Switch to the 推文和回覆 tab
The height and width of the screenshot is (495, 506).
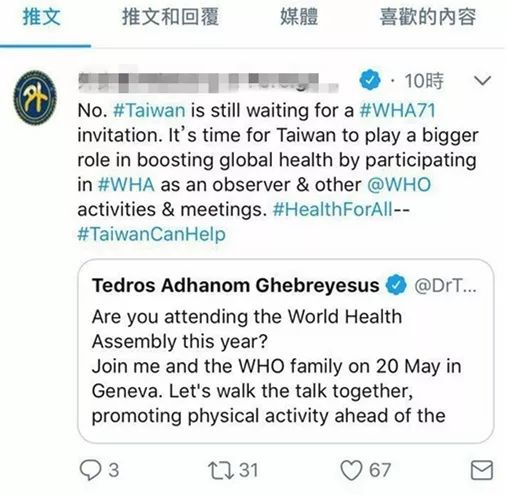click(x=170, y=17)
